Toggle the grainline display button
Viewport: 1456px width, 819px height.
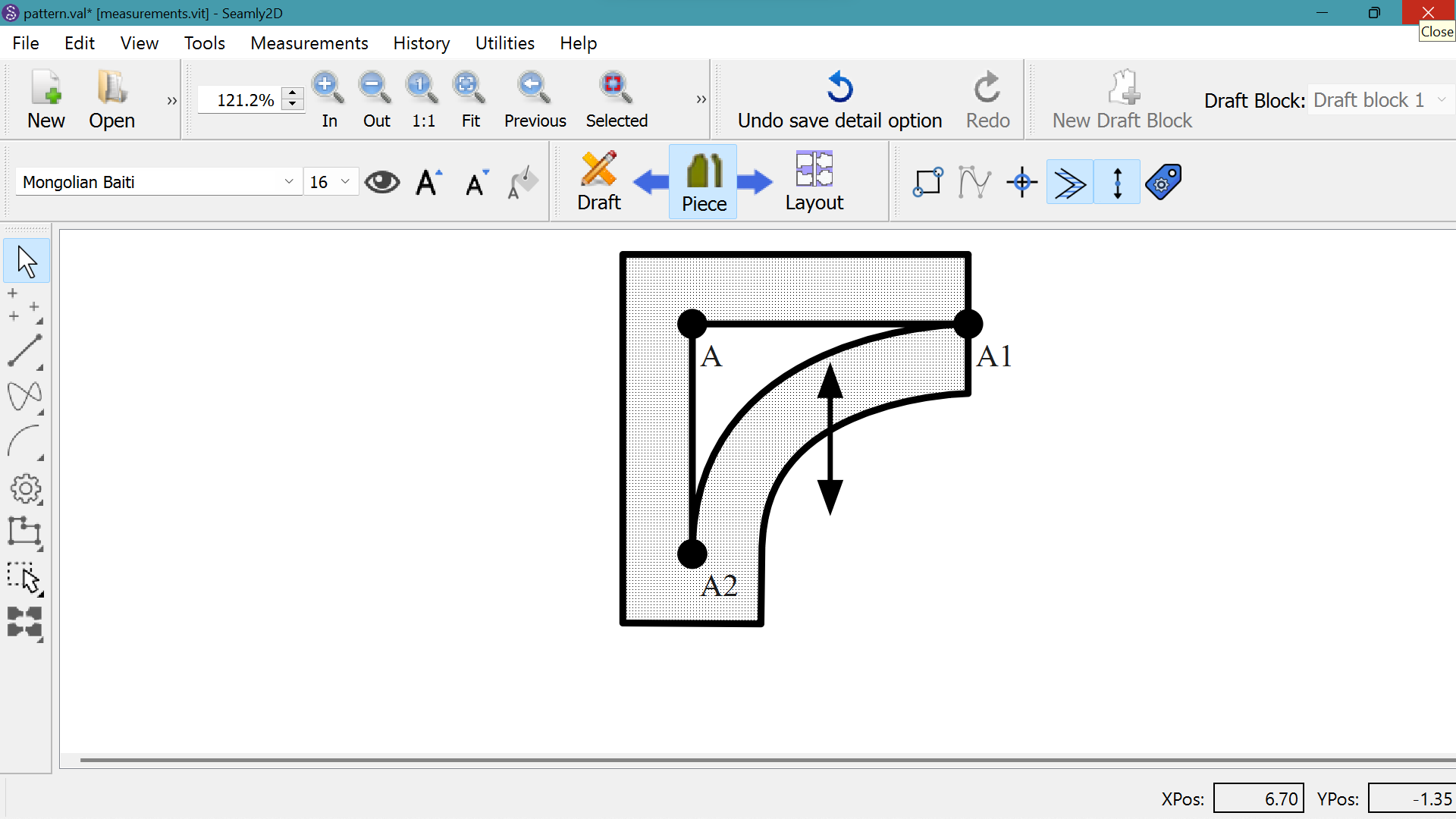(x=1117, y=183)
